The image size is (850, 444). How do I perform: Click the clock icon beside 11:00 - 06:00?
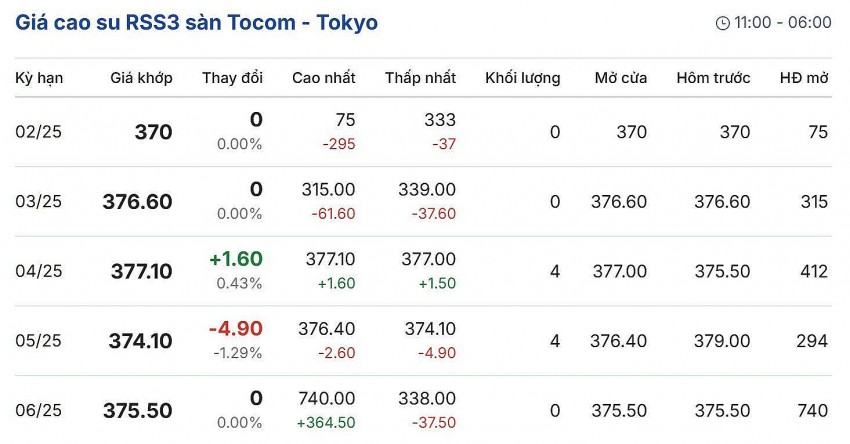click(x=723, y=23)
